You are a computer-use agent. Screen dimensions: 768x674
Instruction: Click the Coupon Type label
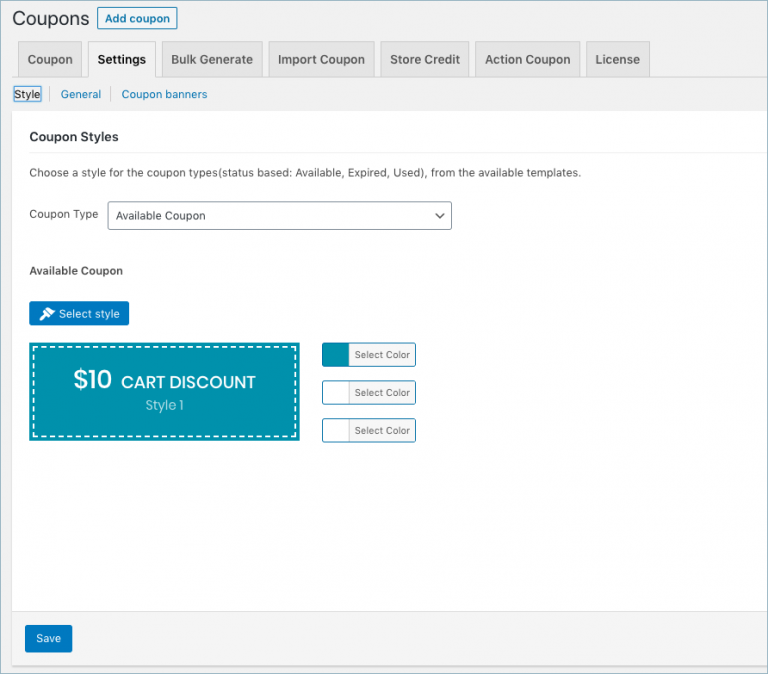(x=64, y=215)
